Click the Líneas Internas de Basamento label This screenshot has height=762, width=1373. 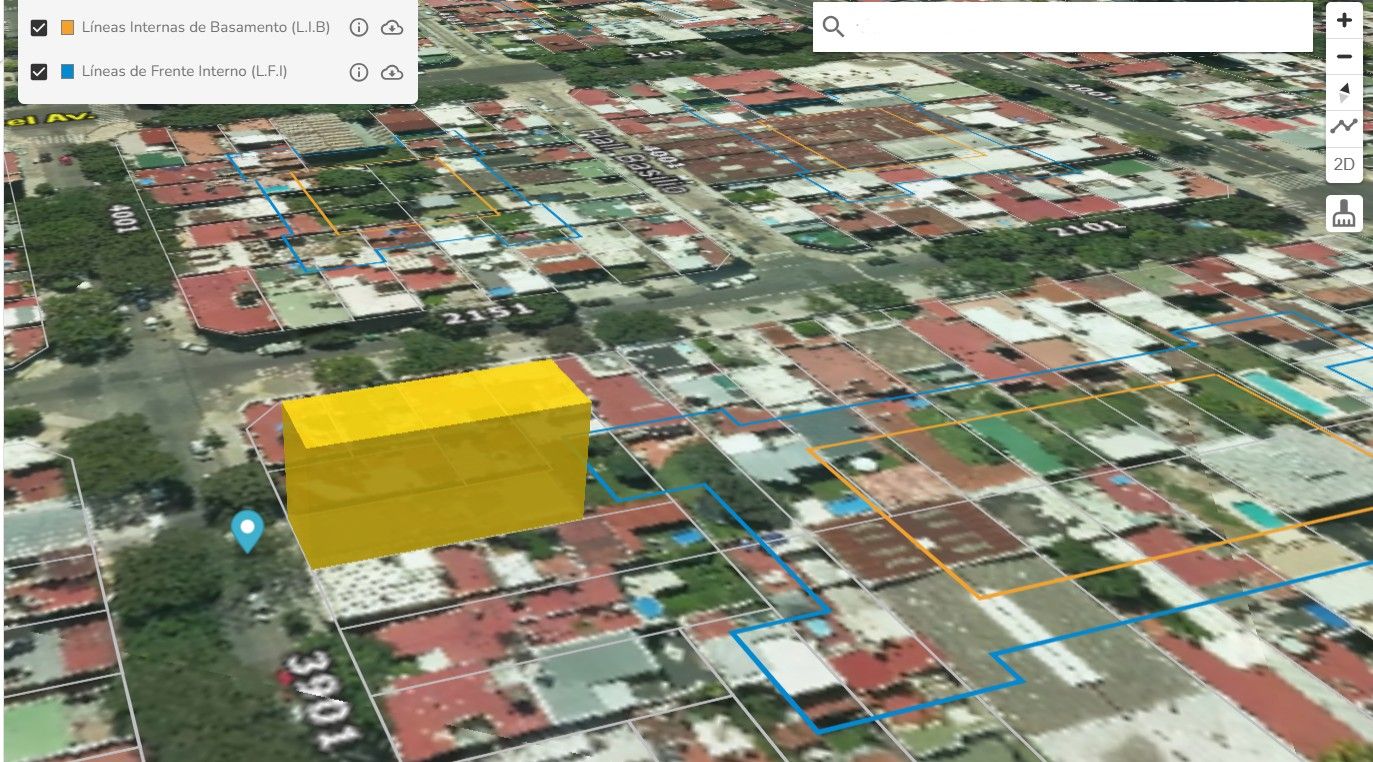[205, 28]
